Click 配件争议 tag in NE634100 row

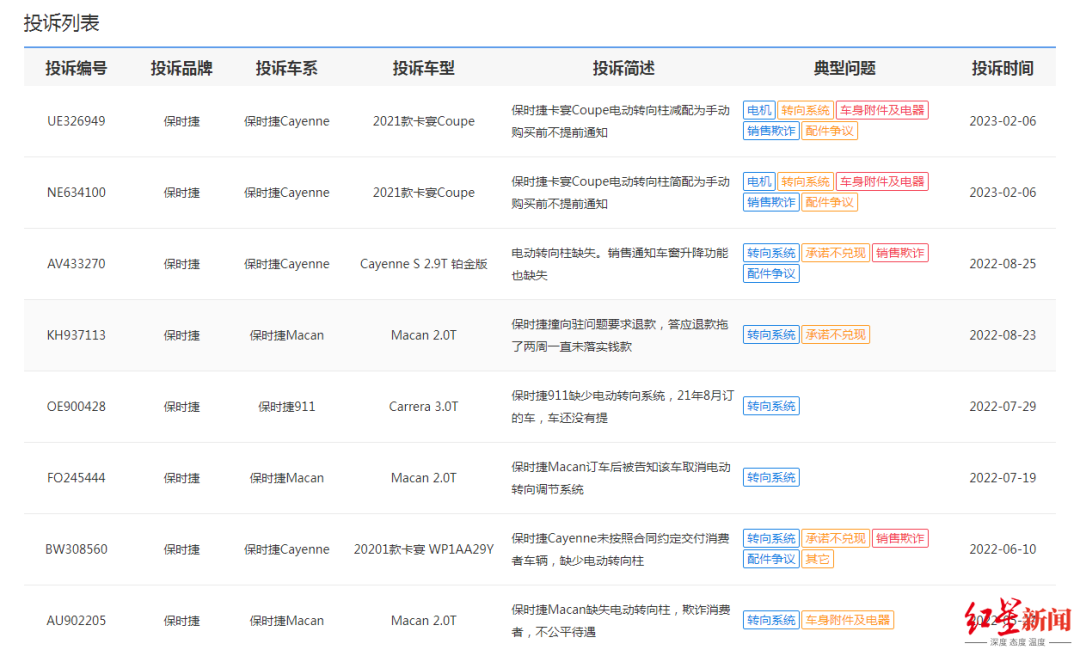[x=829, y=203]
